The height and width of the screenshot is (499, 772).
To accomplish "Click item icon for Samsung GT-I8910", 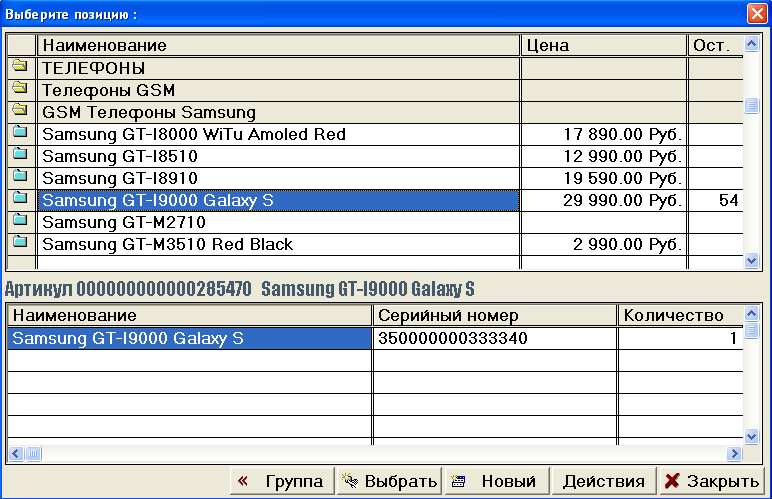I will 20,176.
